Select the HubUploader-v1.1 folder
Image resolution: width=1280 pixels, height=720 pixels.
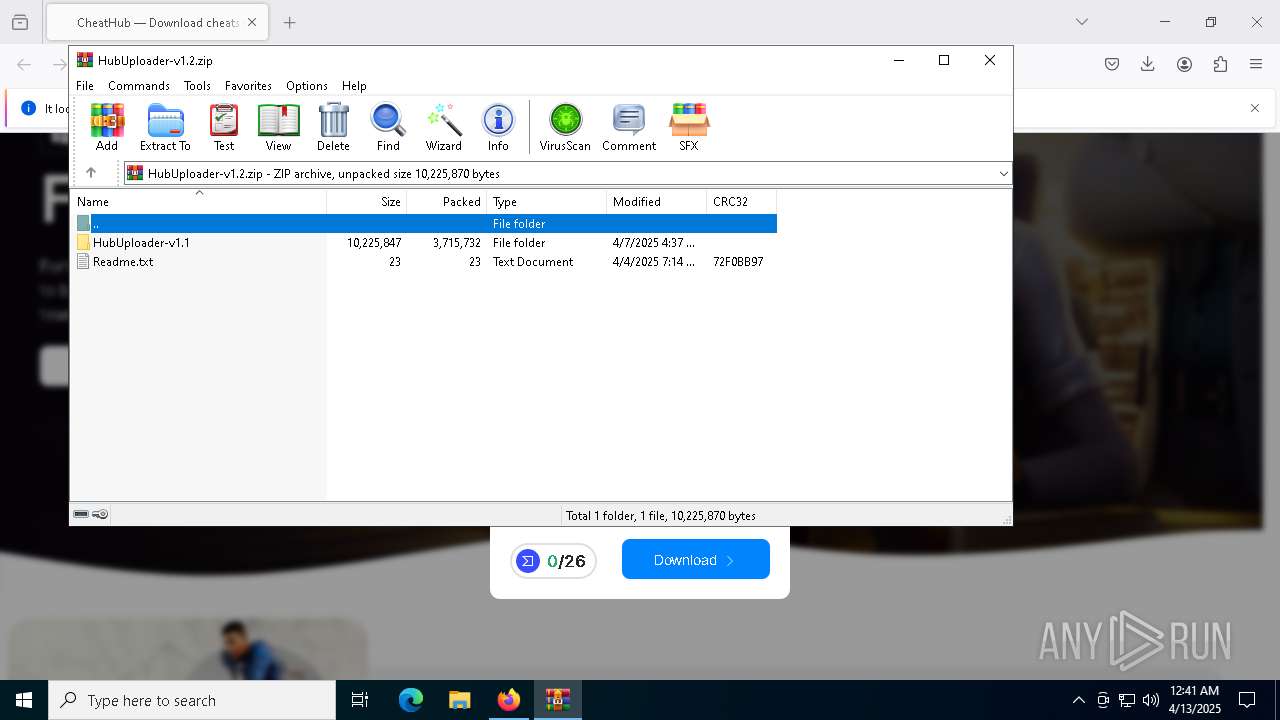[141, 242]
